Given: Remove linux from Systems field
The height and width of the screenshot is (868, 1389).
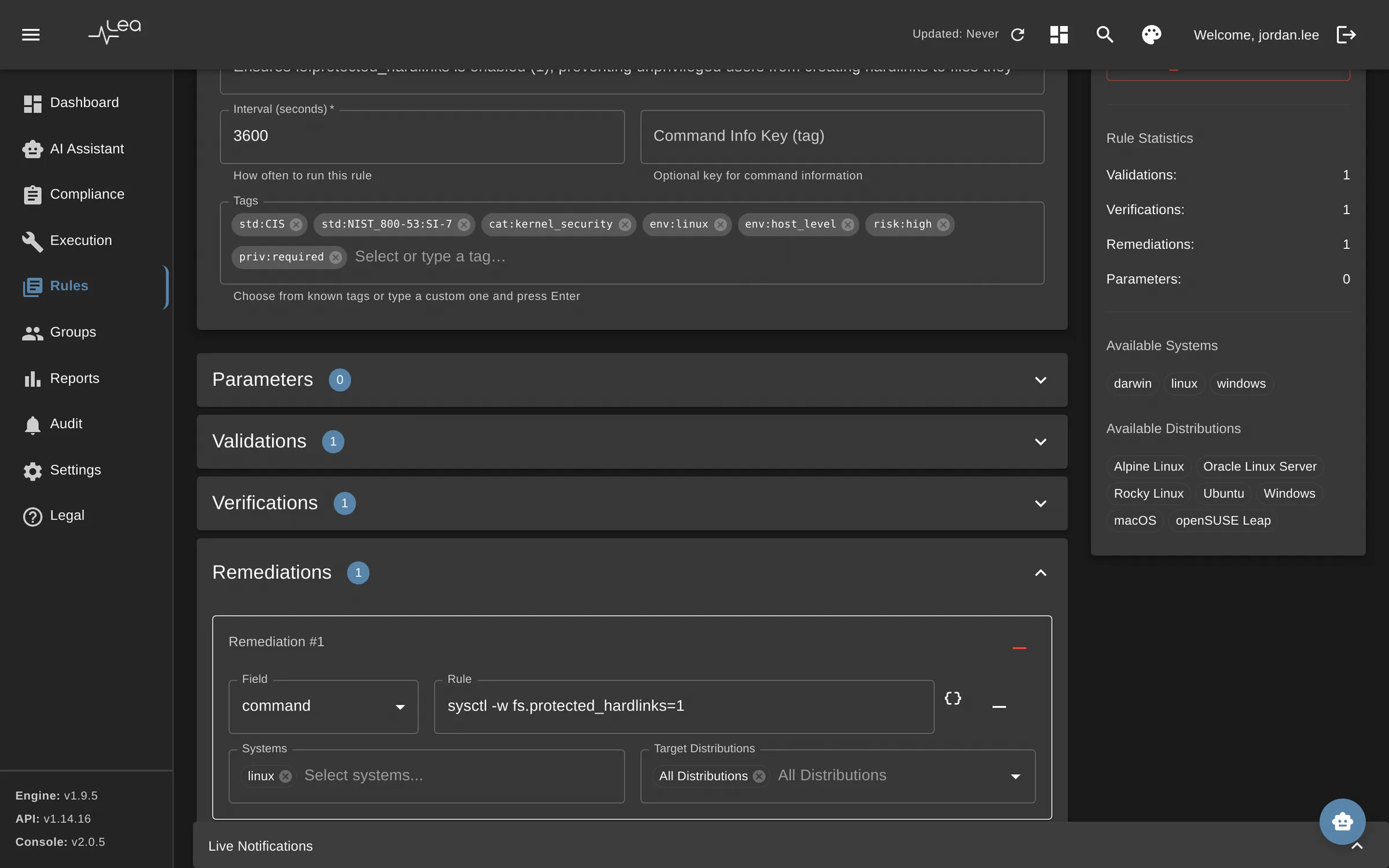Looking at the screenshot, I should (285, 777).
